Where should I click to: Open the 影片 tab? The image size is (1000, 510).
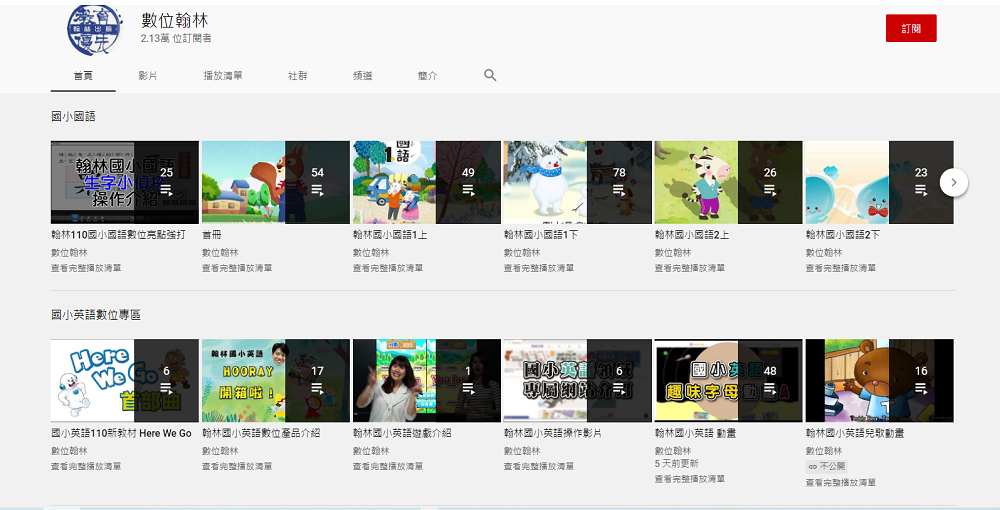[x=148, y=76]
